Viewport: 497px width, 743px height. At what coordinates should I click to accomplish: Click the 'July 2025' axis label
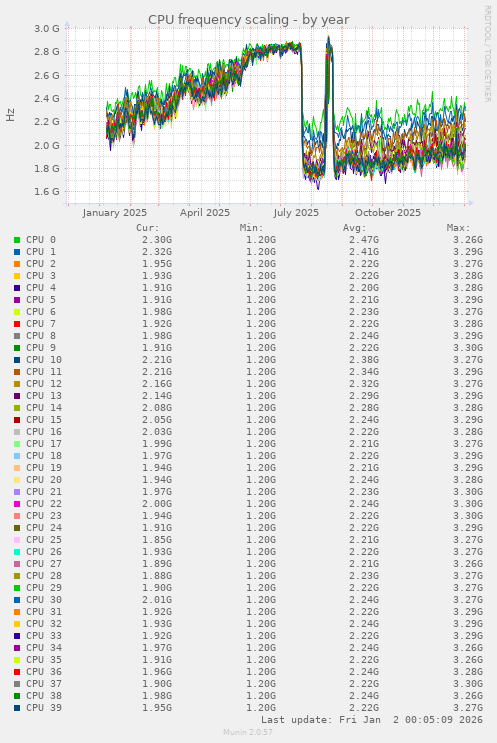296,213
